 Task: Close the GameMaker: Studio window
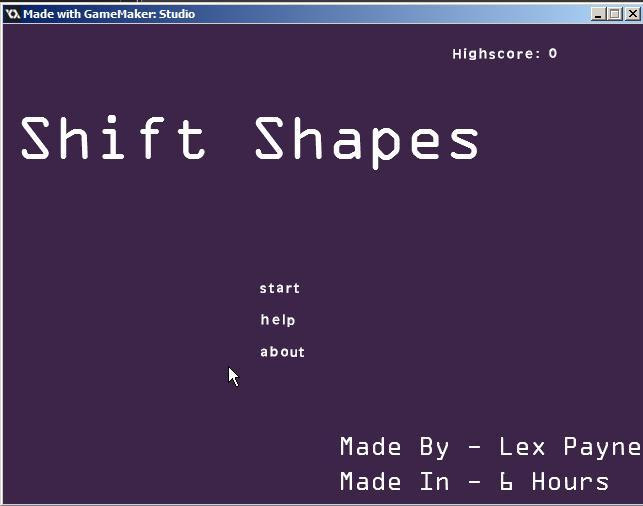click(x=632, y=14)
